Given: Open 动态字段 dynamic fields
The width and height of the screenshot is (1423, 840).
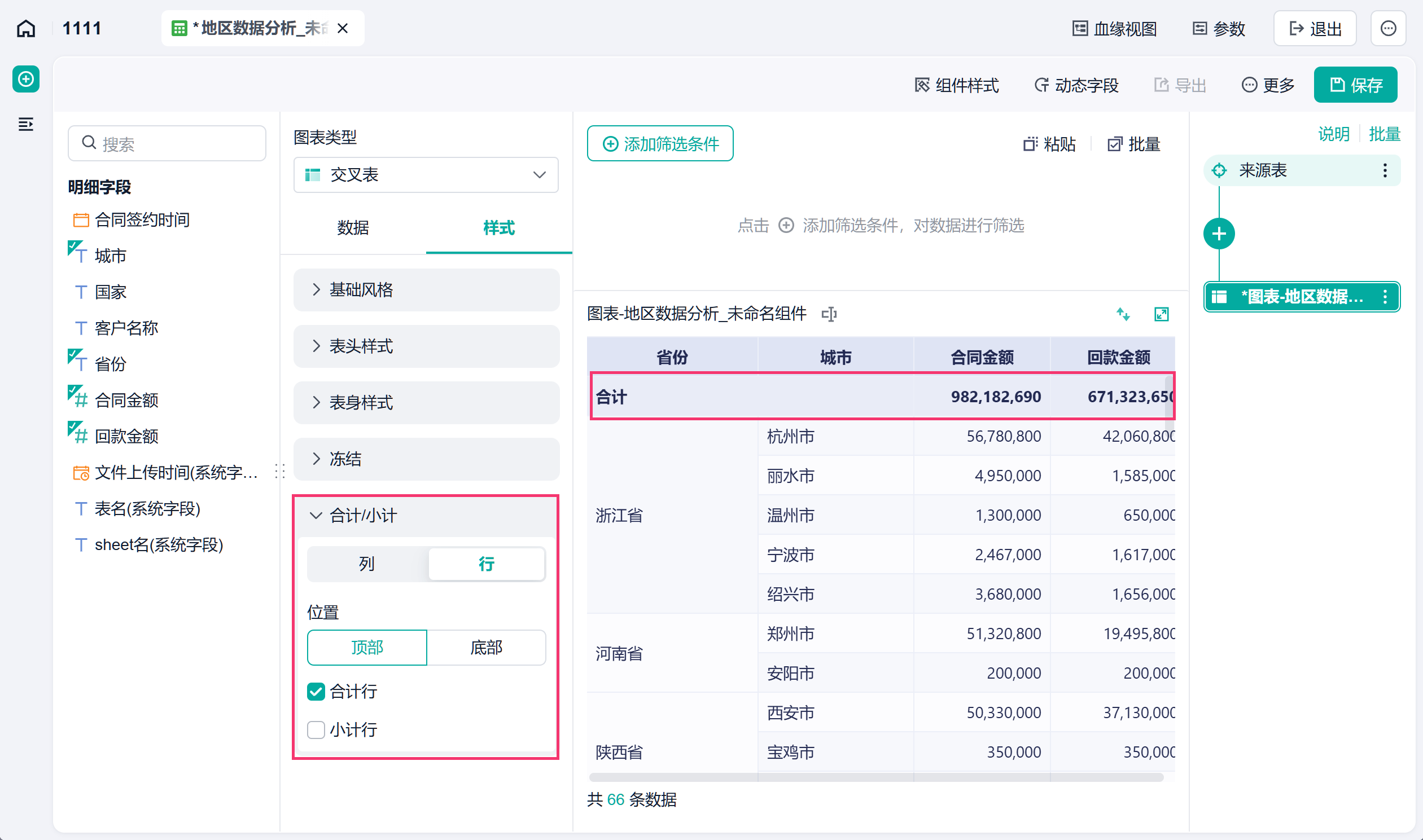Looking at the screenshot, I should 1076,86.
